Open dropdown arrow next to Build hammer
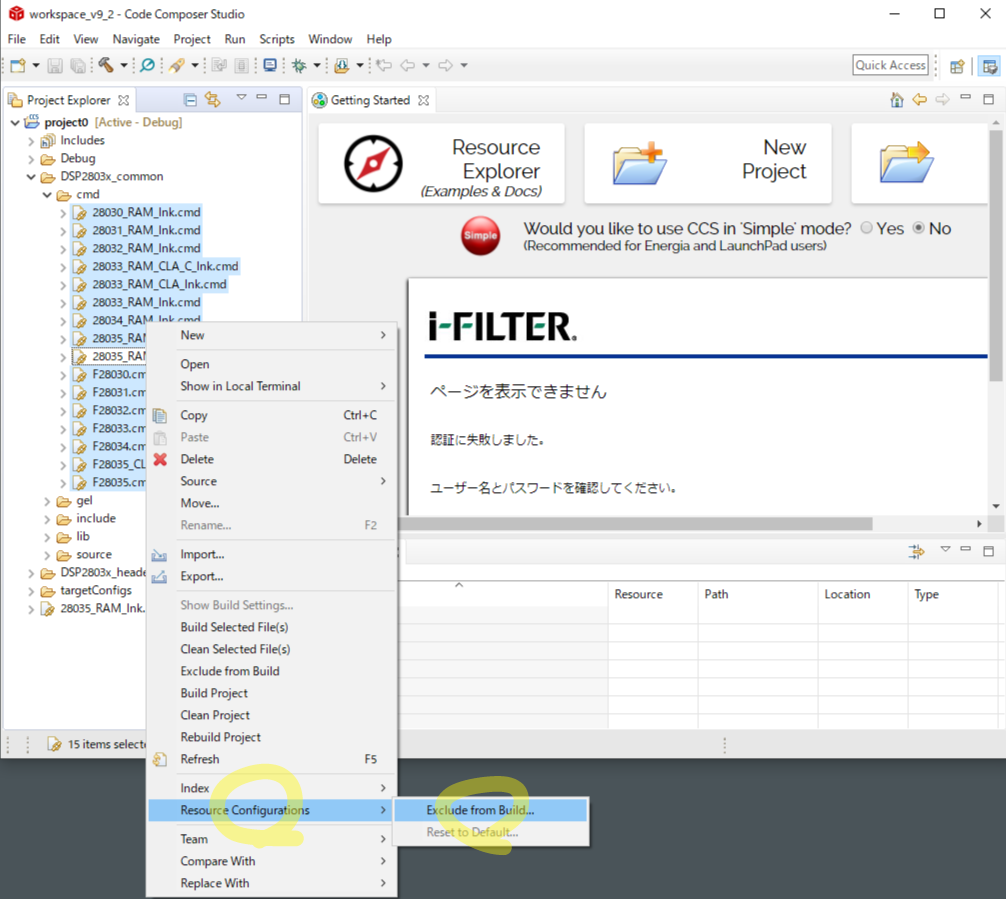 coord(124,66)
